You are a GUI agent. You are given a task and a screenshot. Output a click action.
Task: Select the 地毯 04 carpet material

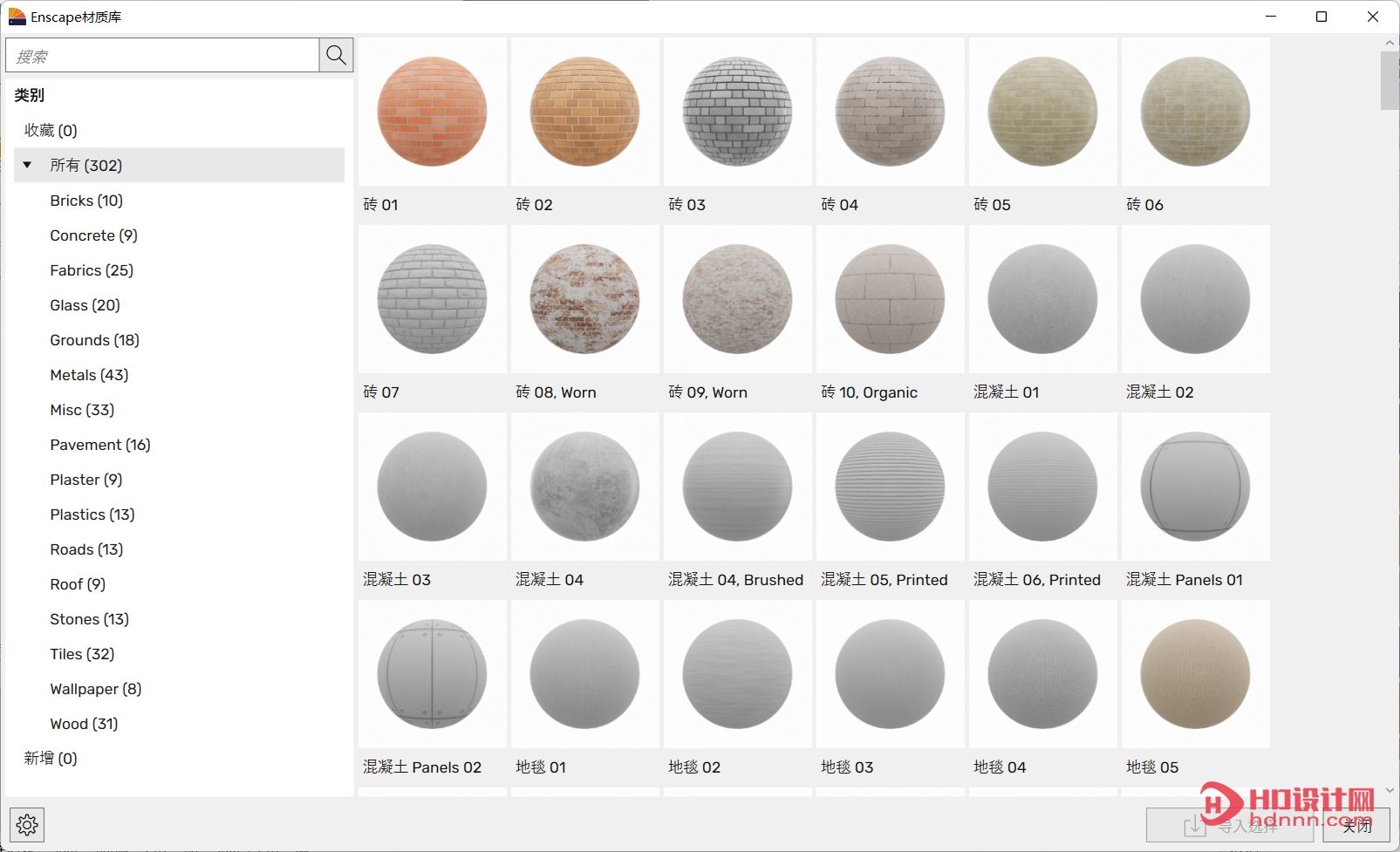point(1042,674)
